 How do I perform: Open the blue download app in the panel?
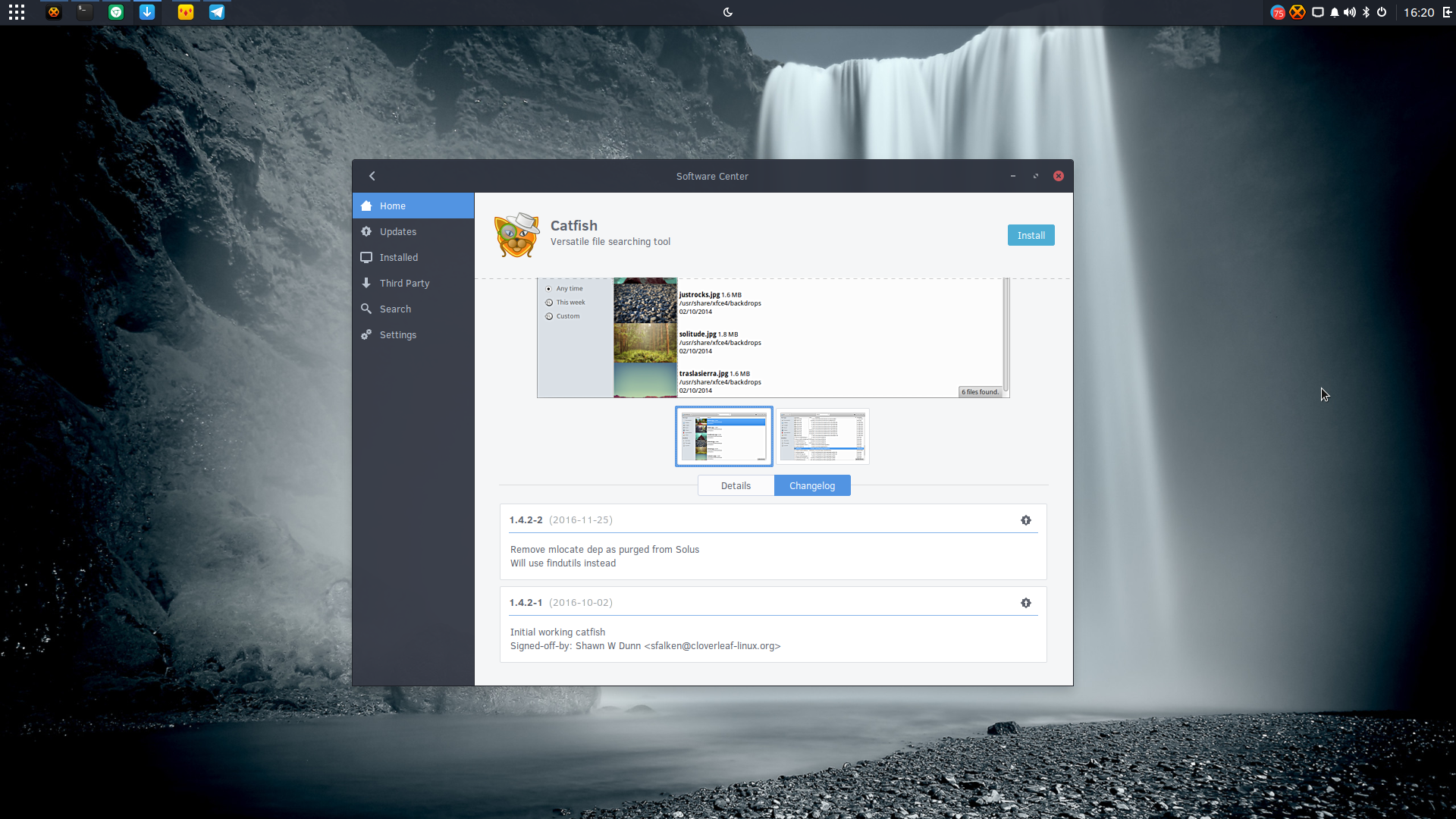tap(147, 12)
